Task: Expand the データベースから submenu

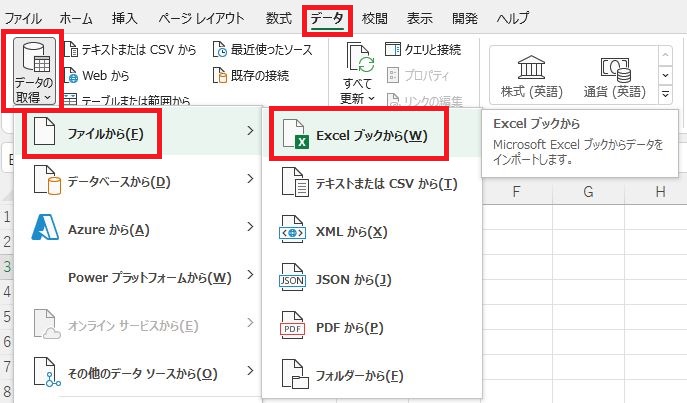Action: pos(249,181)
